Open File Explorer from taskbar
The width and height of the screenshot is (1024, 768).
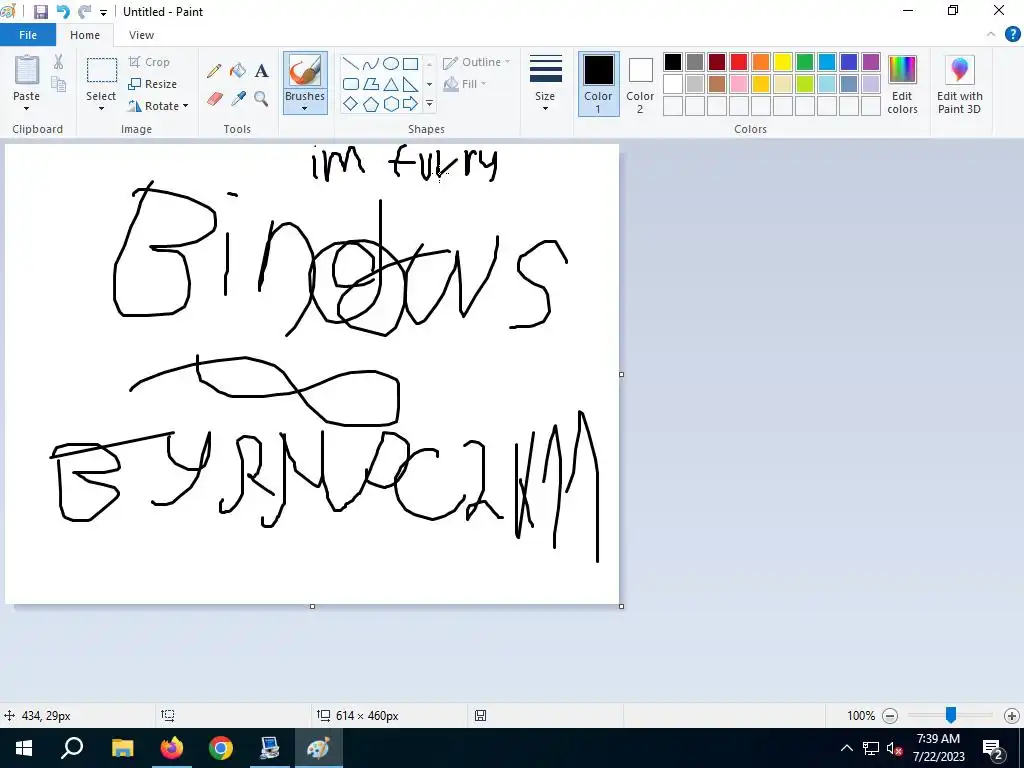pyautogui.click(x=122, y=748)
